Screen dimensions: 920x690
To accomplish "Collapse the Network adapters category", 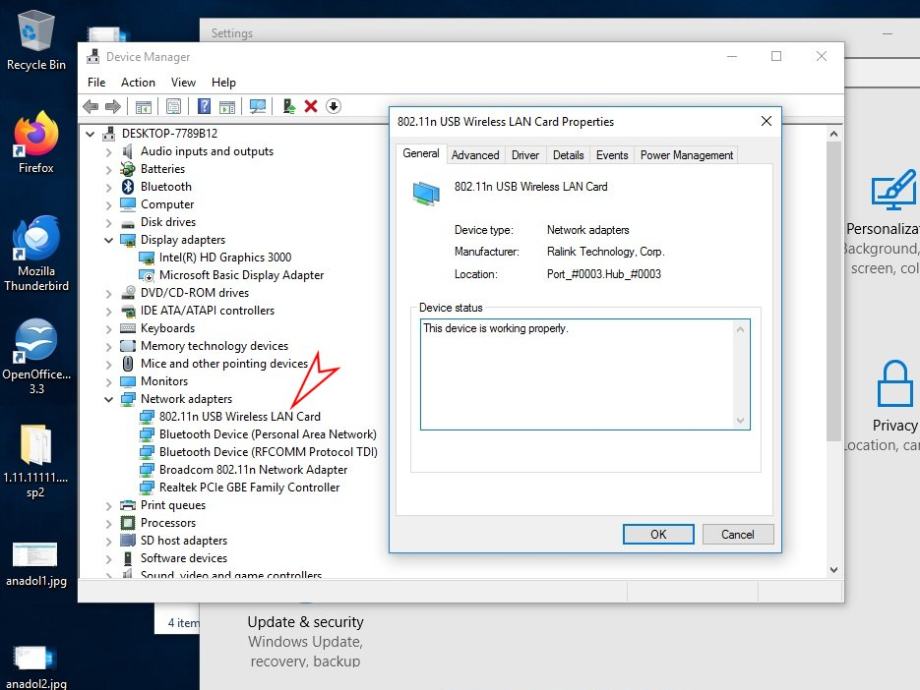I will pos(109,399).
